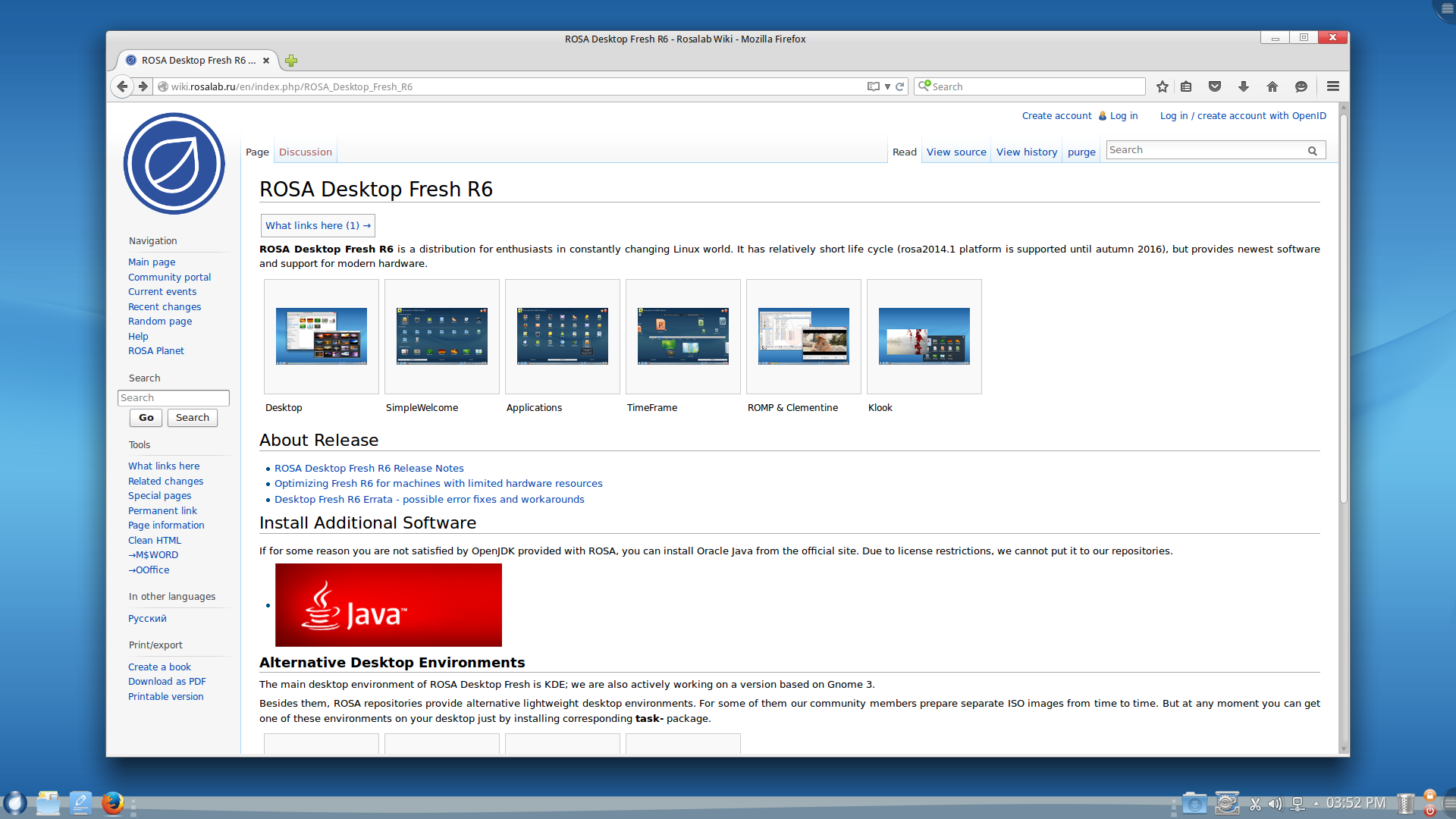1456x819 pixels.
Task: Reload the page with the refresh icon
Action: coord(900,86)
